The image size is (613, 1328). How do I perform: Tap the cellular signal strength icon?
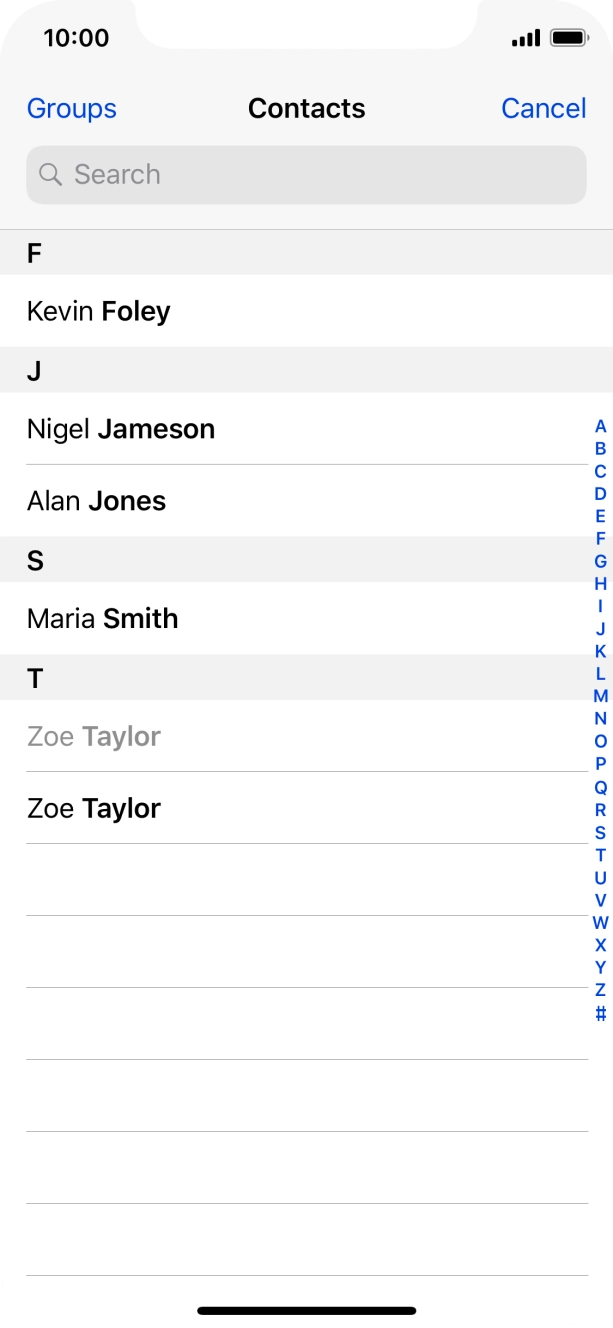point(525,39)
